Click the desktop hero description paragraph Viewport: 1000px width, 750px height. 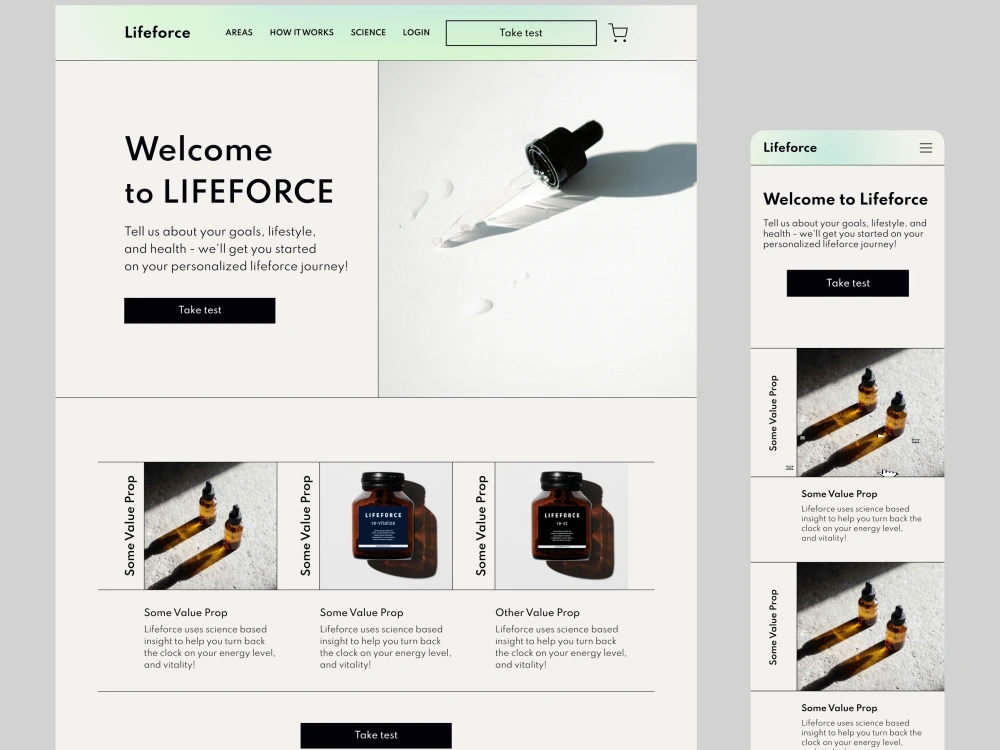coord(236,249)
